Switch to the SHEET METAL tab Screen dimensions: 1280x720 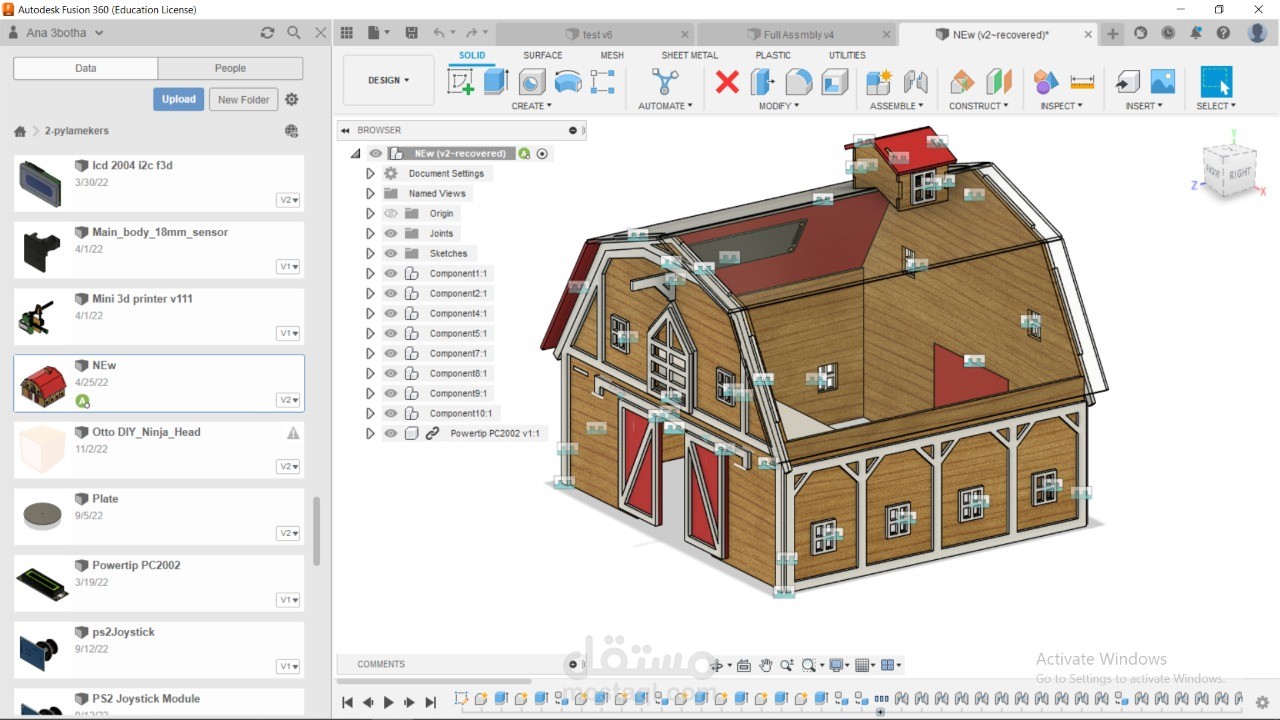click(689, 55)
